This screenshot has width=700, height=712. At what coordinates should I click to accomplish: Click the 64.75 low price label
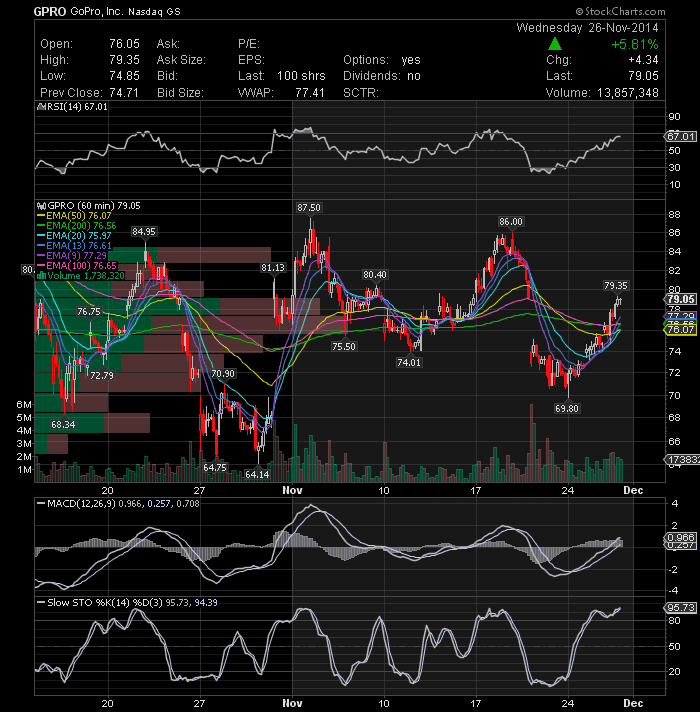(215, 467)
